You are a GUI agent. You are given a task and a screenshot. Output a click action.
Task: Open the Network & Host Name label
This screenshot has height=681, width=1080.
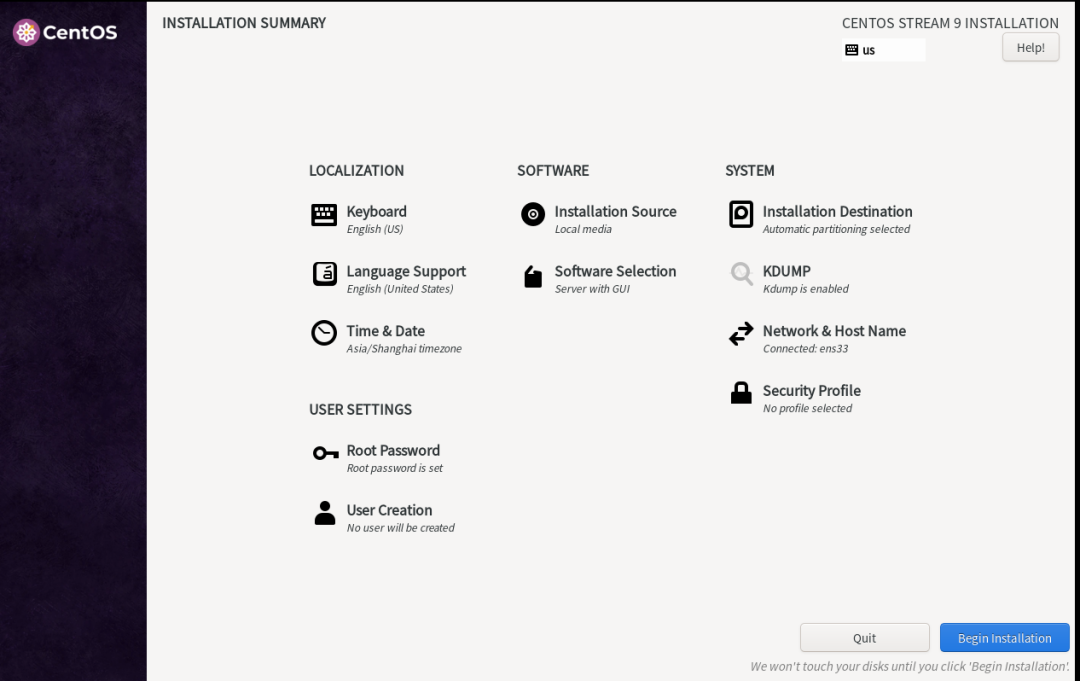point(834,331)
